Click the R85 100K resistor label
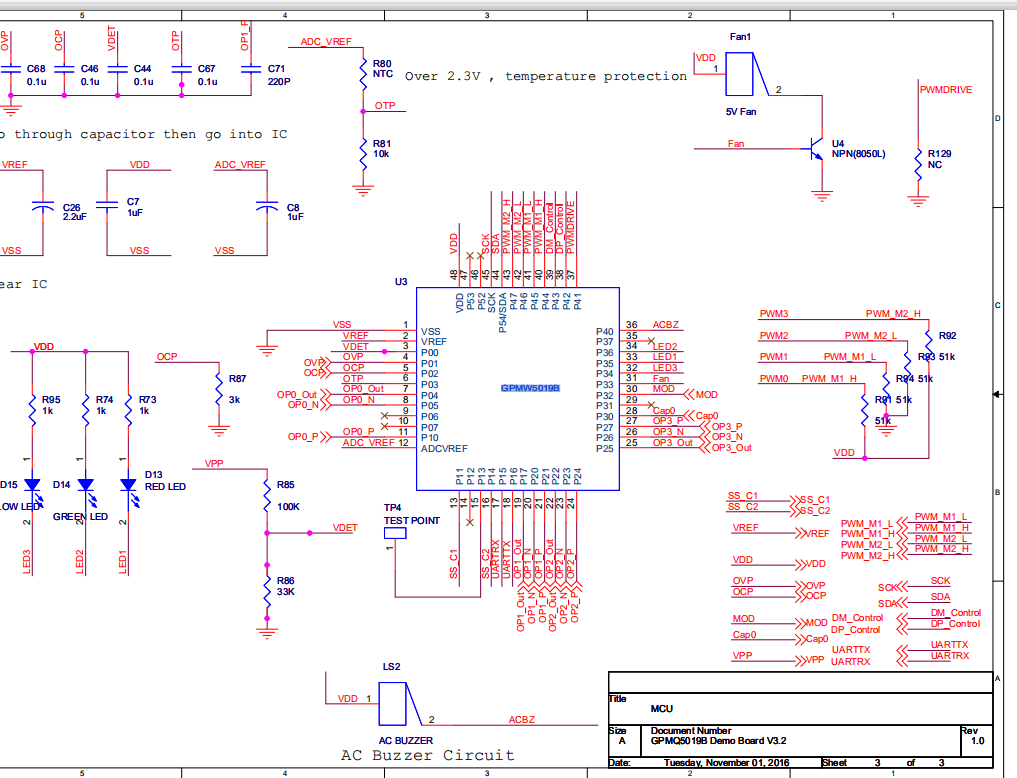 288,496
